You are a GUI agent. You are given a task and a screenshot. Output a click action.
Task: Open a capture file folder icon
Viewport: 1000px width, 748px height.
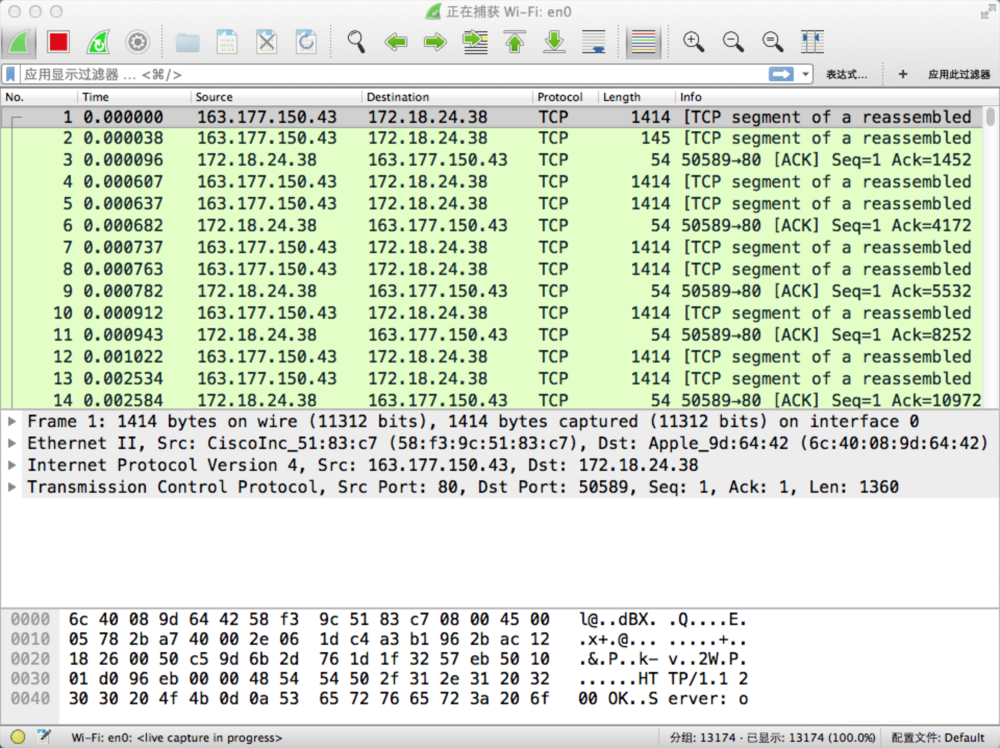click(x=188, y=42)
